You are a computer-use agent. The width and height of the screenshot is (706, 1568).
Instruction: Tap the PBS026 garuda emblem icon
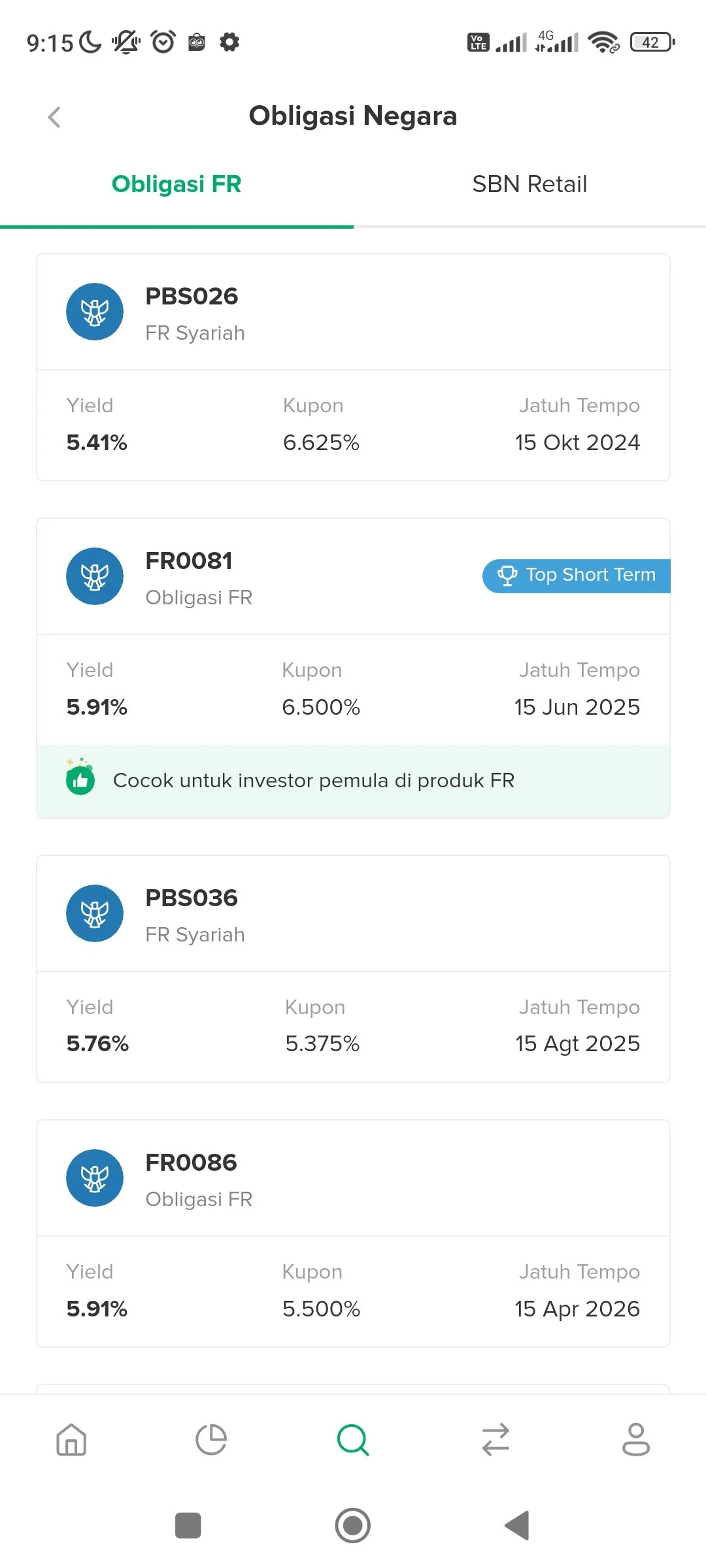pyautogui.click(x=95, y=312)
